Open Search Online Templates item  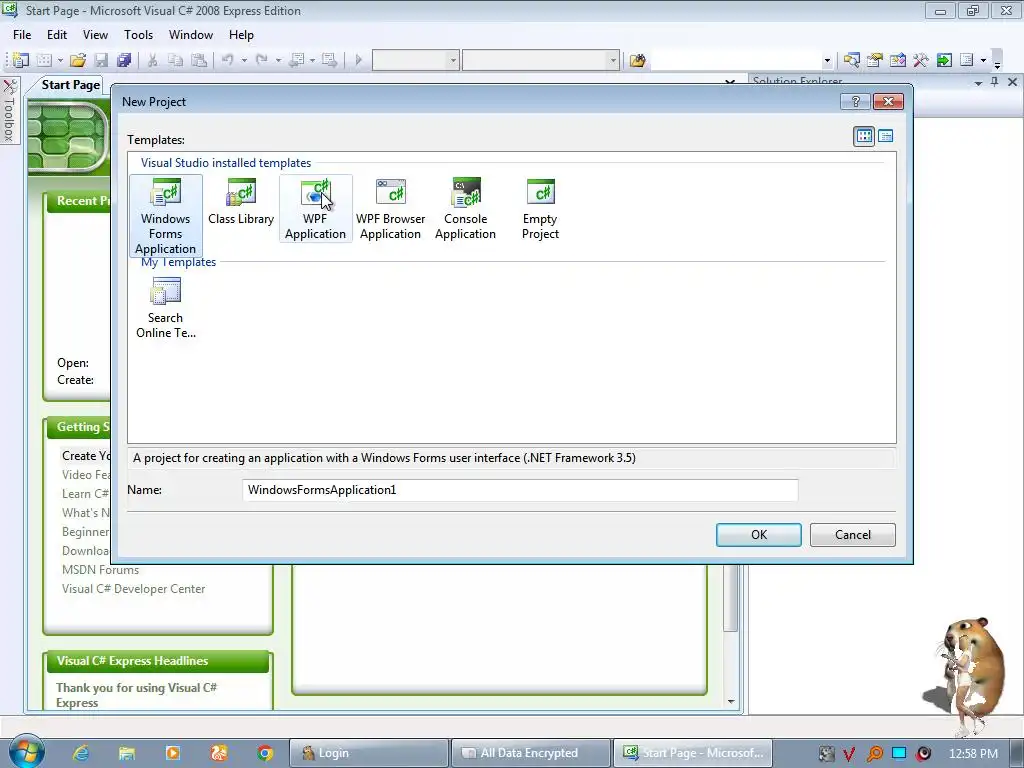coord(165,308)
